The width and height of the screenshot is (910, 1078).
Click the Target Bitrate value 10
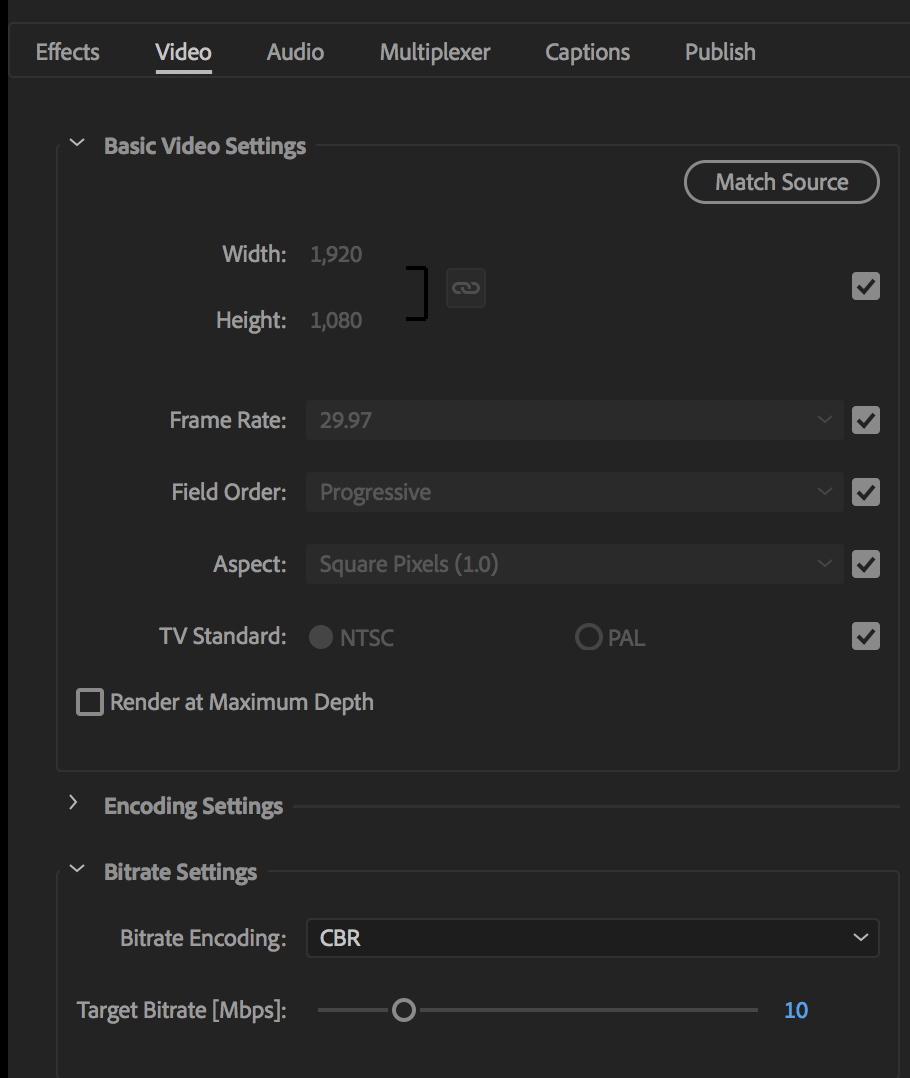tap(796, 1010)
